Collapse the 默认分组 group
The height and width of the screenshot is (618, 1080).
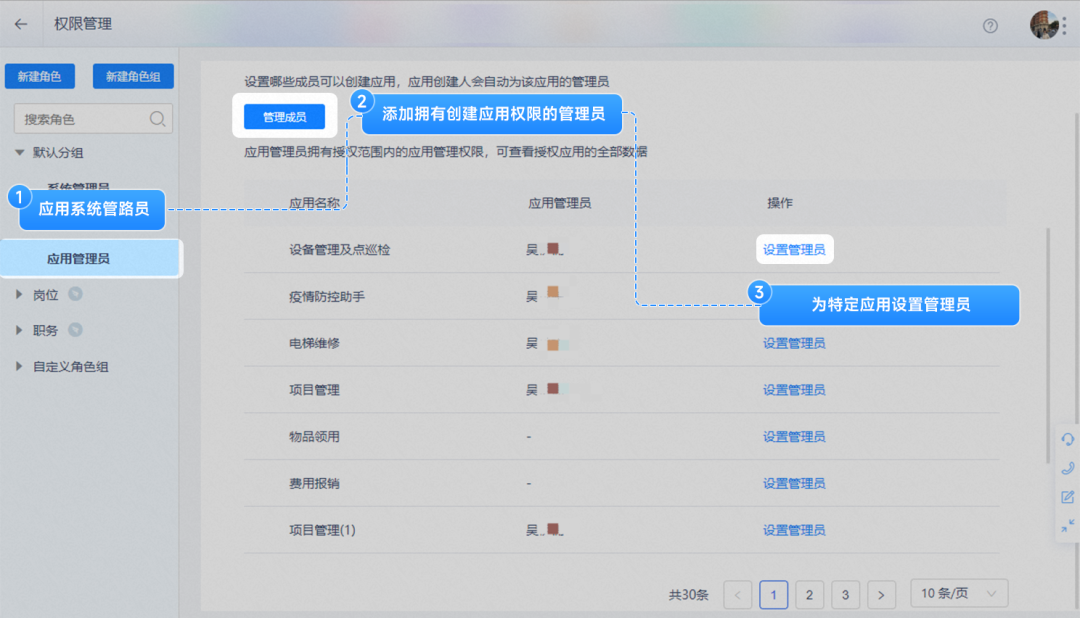pyautogui.click(x=21, y=153)
